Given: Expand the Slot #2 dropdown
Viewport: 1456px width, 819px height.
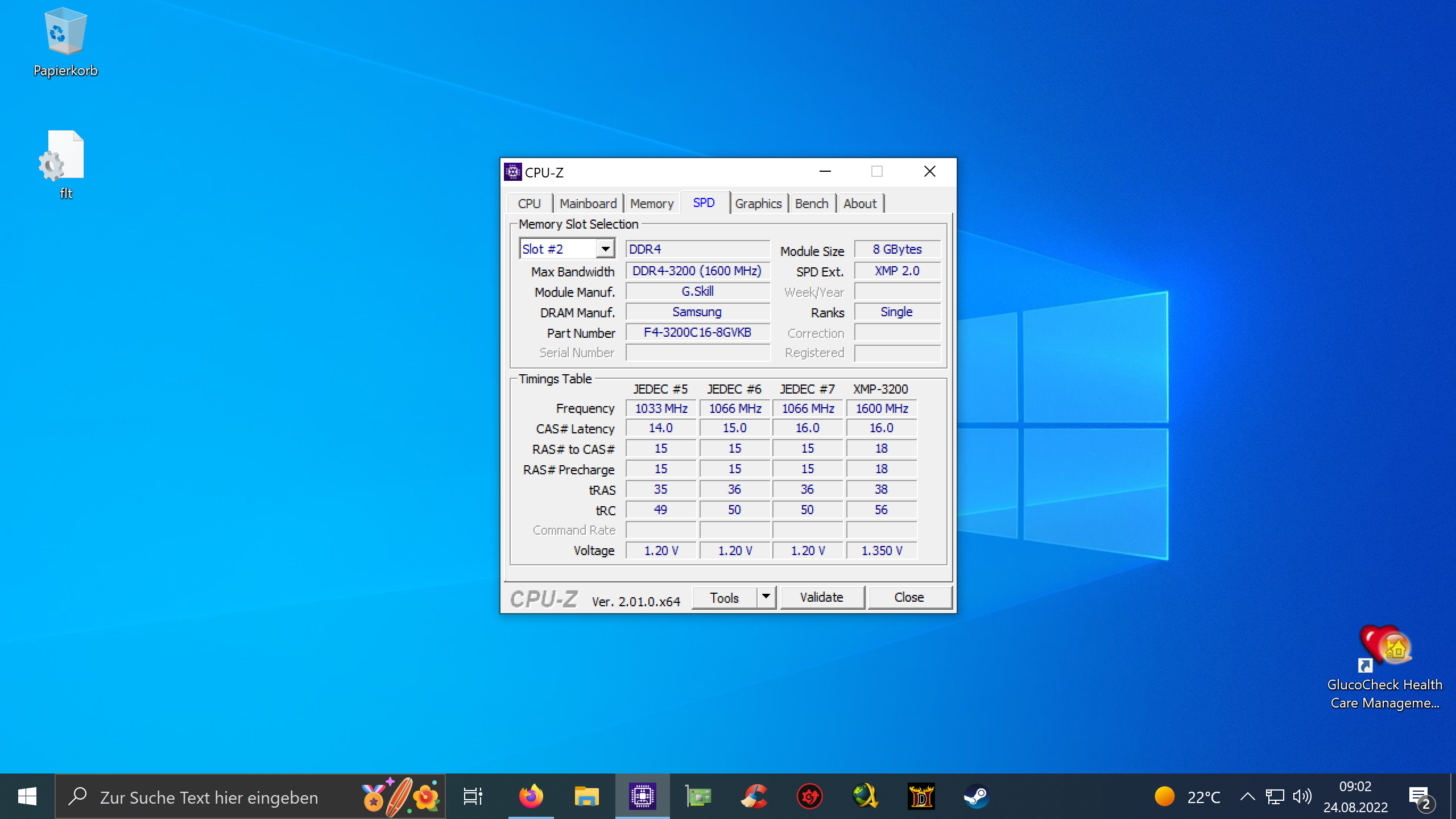Looking at the screenshot, I should 606,249.
